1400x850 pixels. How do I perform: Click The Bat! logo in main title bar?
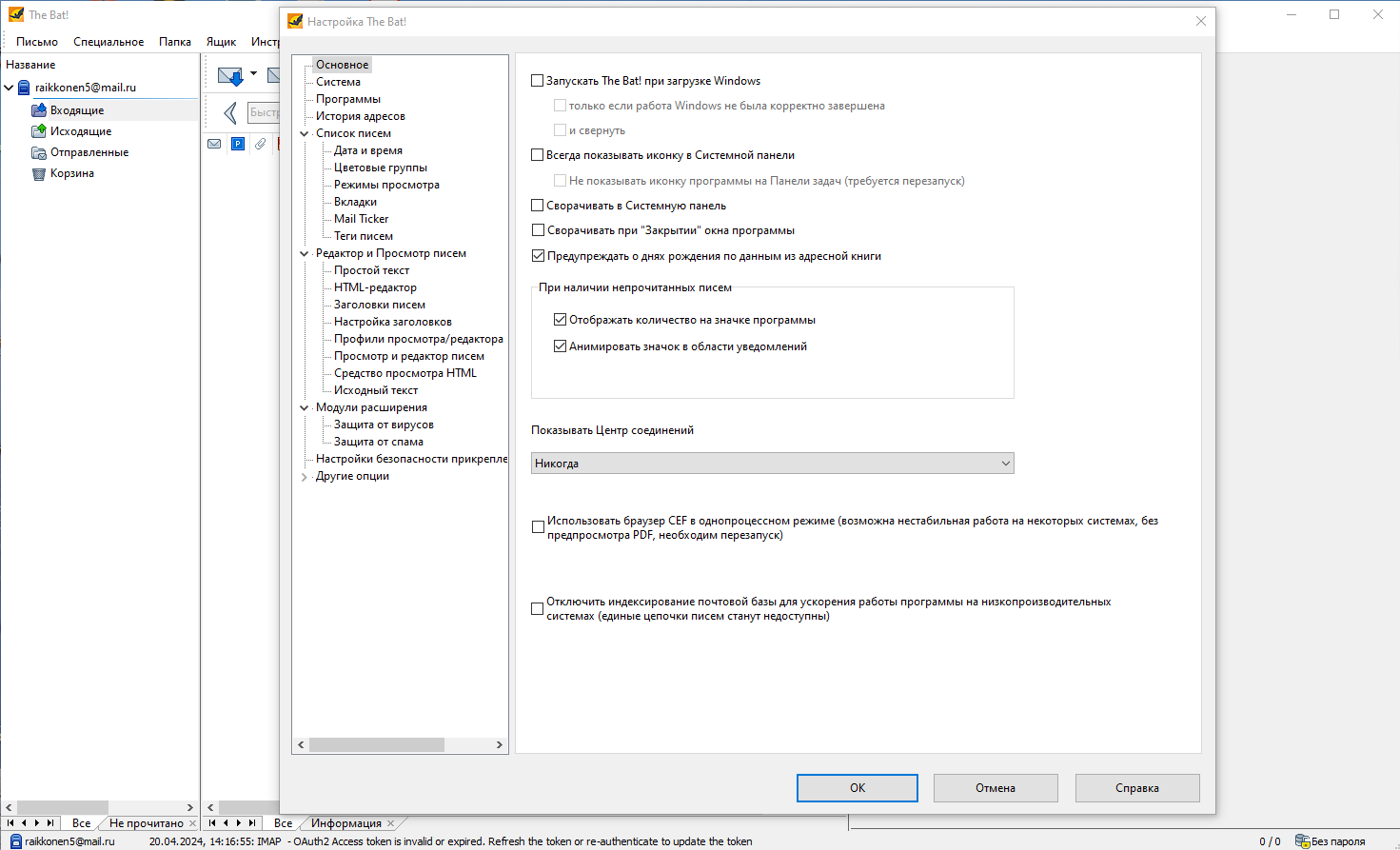16,14
